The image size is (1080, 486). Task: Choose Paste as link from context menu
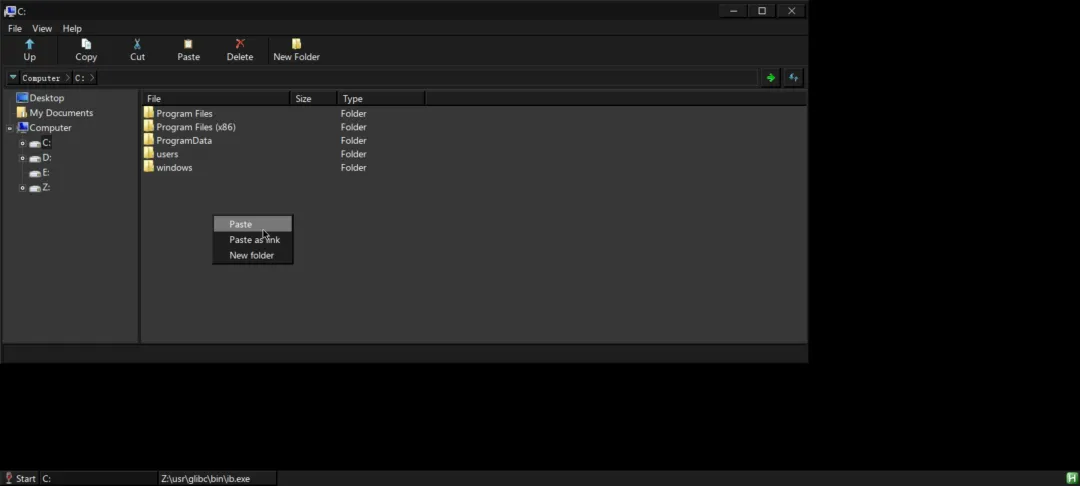(253, 240)
